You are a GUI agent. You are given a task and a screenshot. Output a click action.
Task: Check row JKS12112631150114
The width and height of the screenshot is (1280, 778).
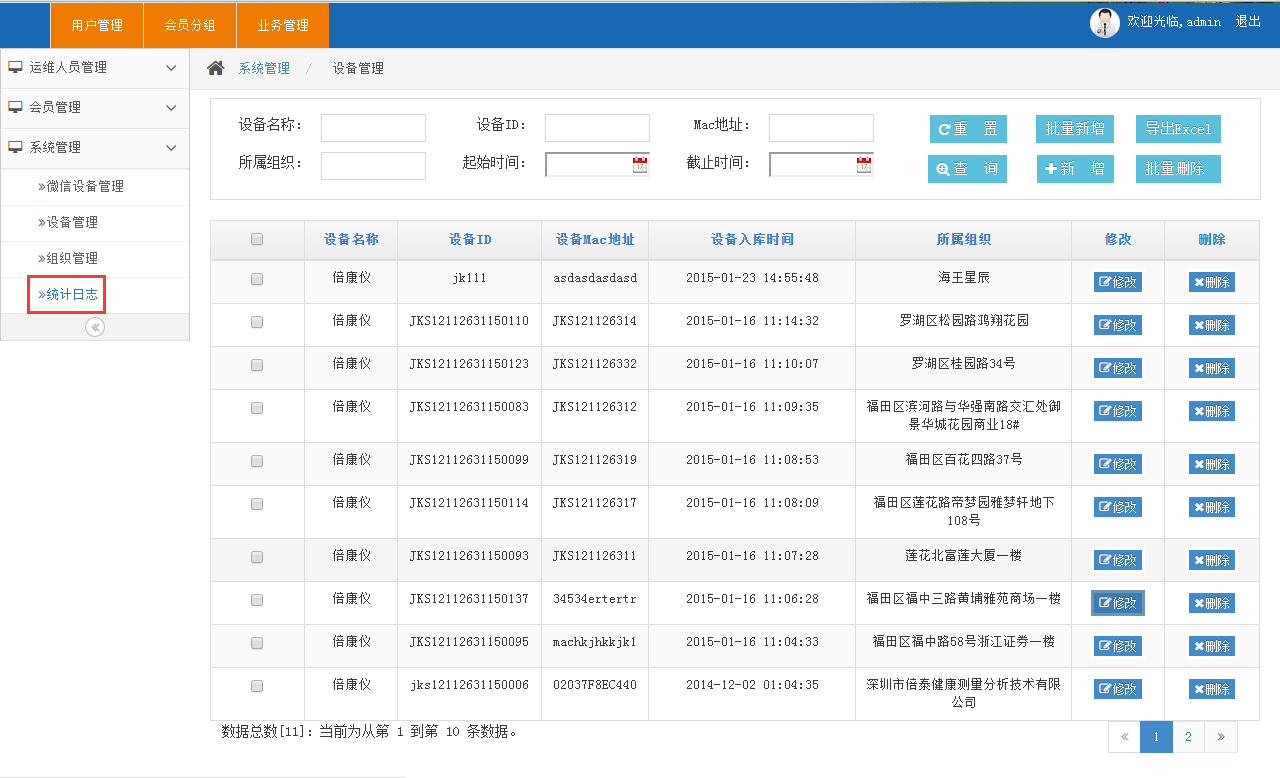point(257,504)
